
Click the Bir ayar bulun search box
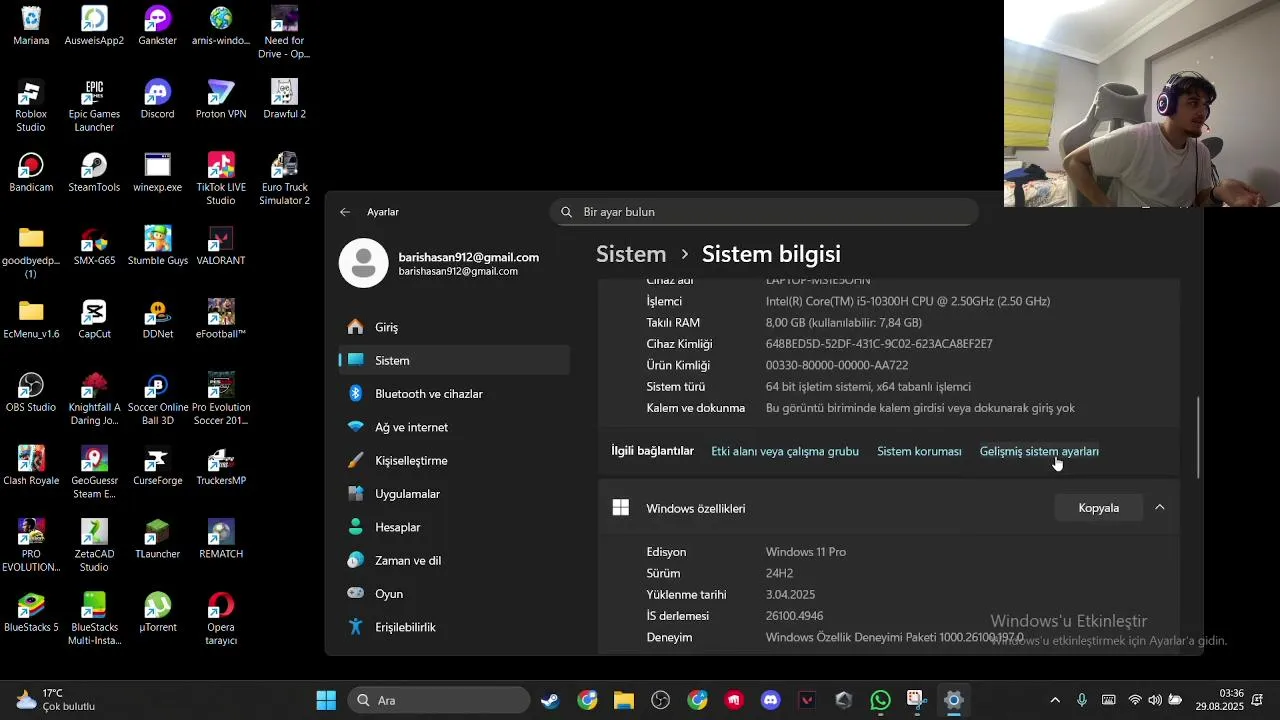point(764,212)
